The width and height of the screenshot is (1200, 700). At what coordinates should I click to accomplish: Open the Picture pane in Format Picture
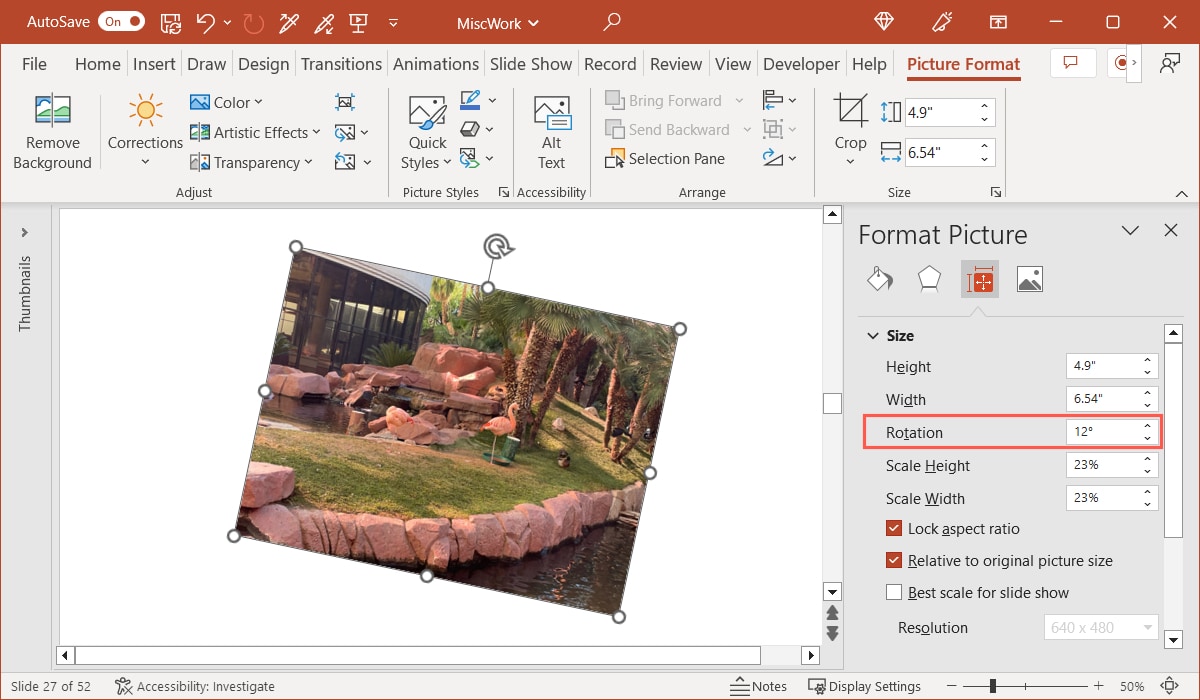click(x=1030, y=279)
